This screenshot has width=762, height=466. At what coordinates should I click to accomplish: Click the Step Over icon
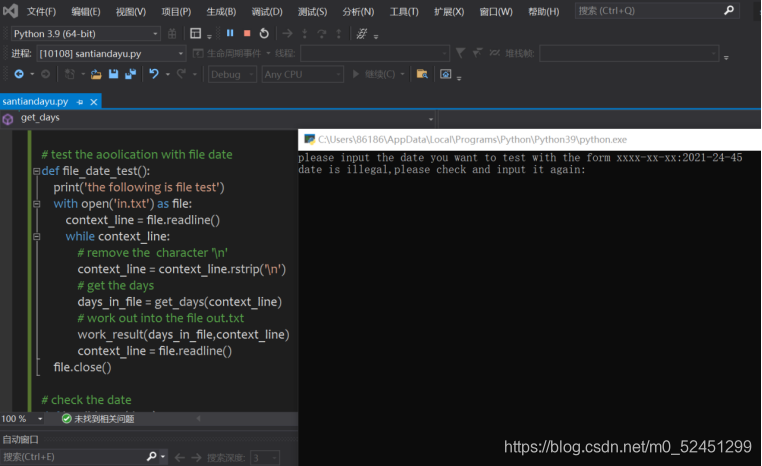click(321, 33)
